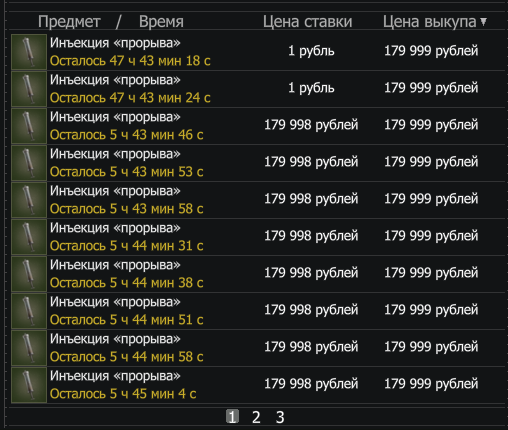
Task: Click item name in row 5 ч 44 мин 31 с
Action: (x=115, y=228)
